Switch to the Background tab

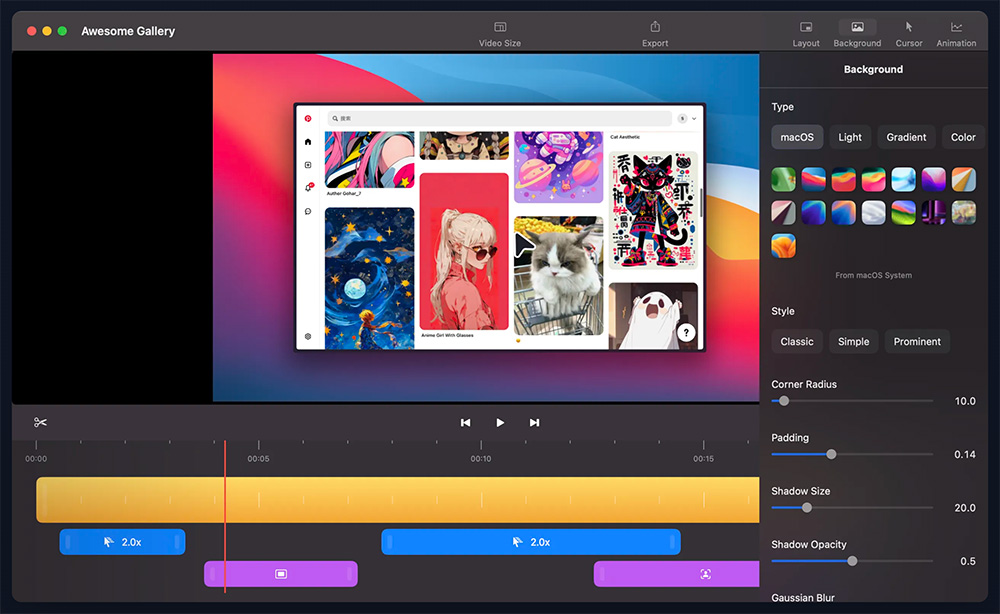coord(857,34)
